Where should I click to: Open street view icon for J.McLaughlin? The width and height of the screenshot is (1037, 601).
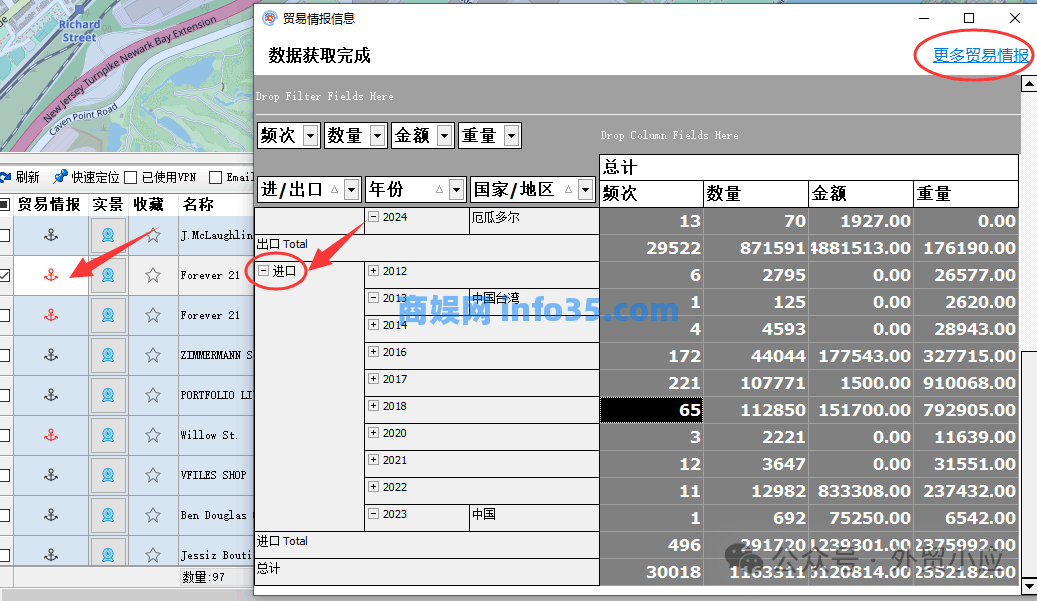[108, 235]
